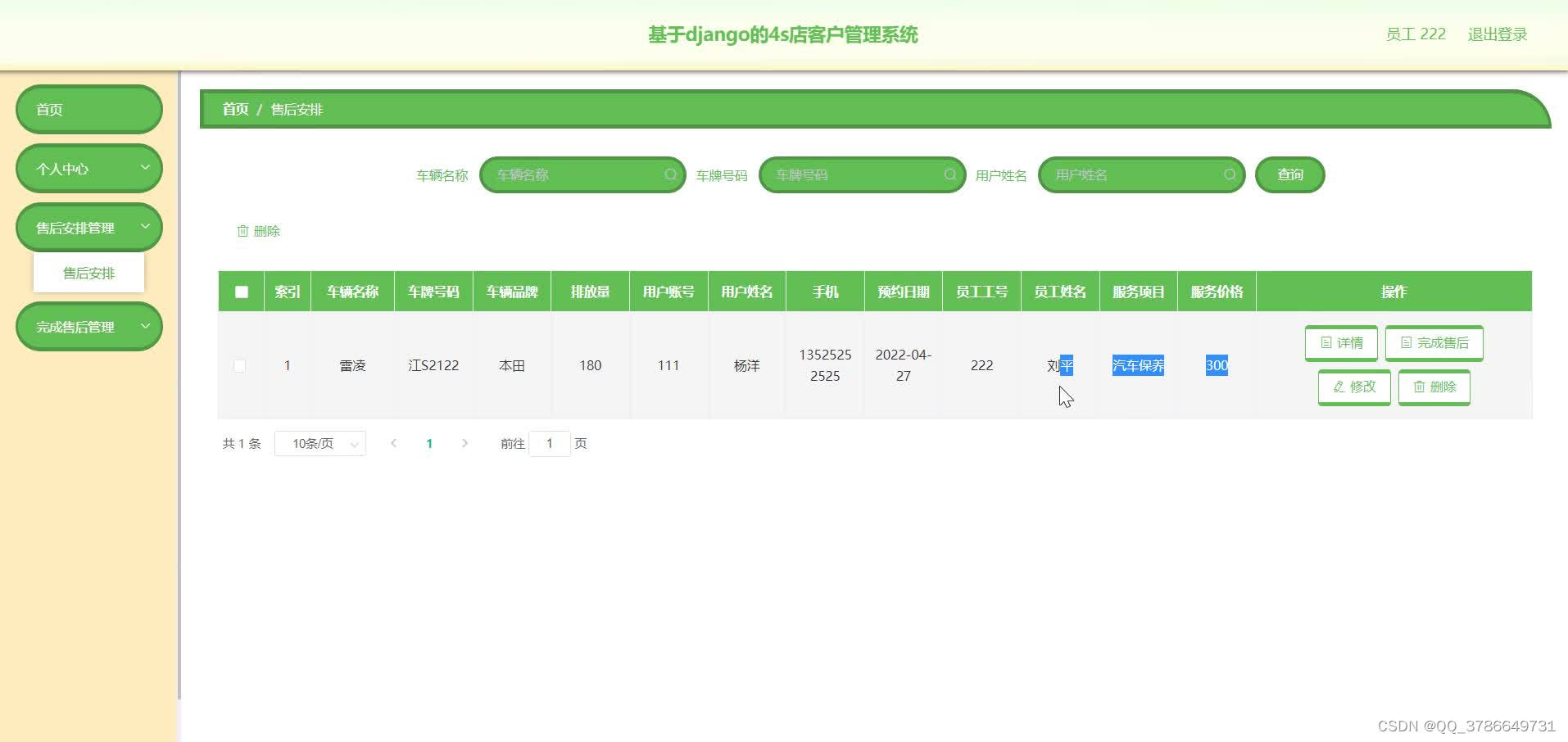Click the 2022-04-27 date cell
Screen dimensions: 1568x742
tap(903, 365)
